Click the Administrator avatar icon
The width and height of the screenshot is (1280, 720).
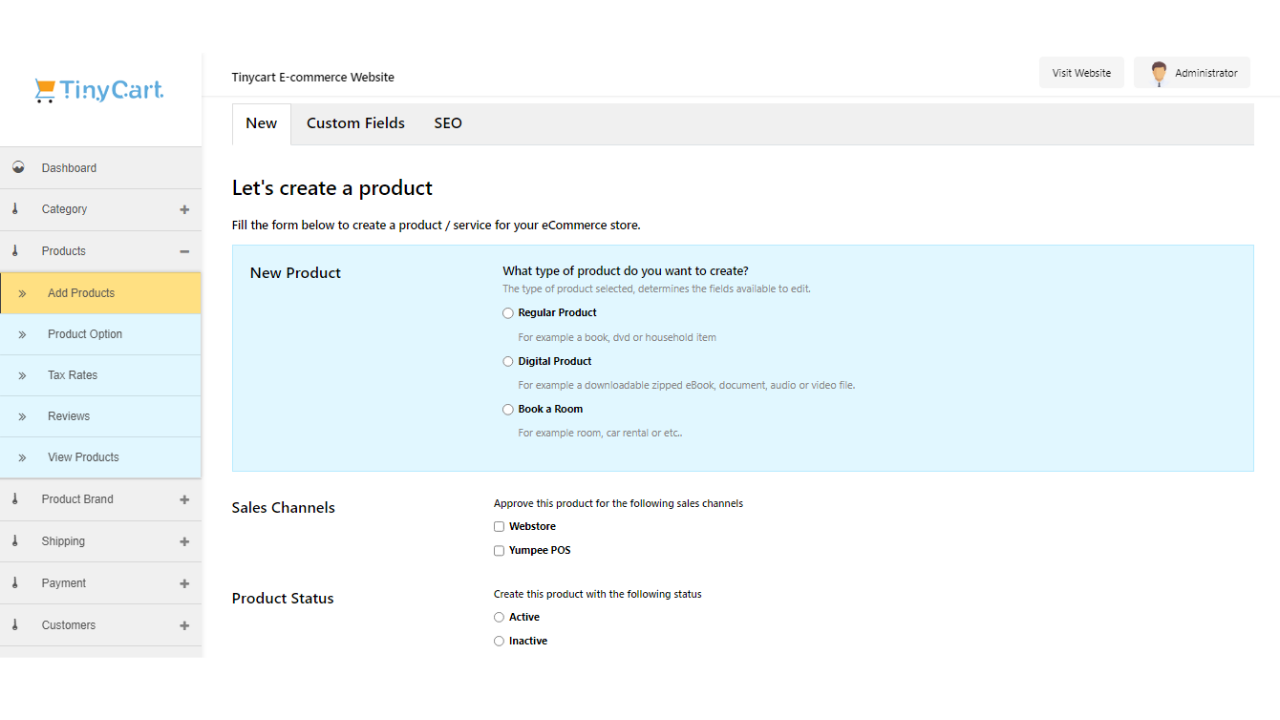1159,73
